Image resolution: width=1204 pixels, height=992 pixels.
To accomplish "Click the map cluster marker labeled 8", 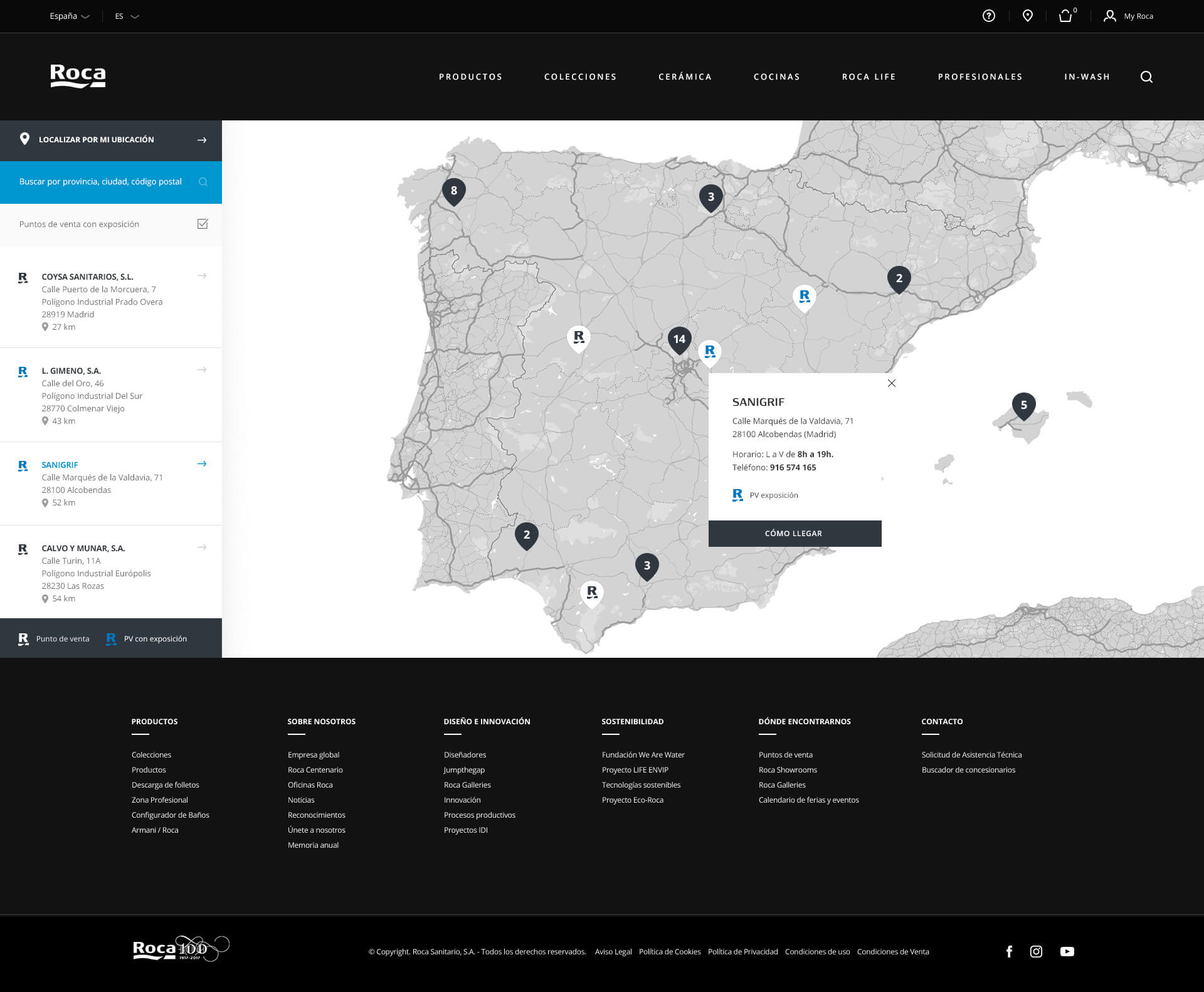I will pos(454,192).
